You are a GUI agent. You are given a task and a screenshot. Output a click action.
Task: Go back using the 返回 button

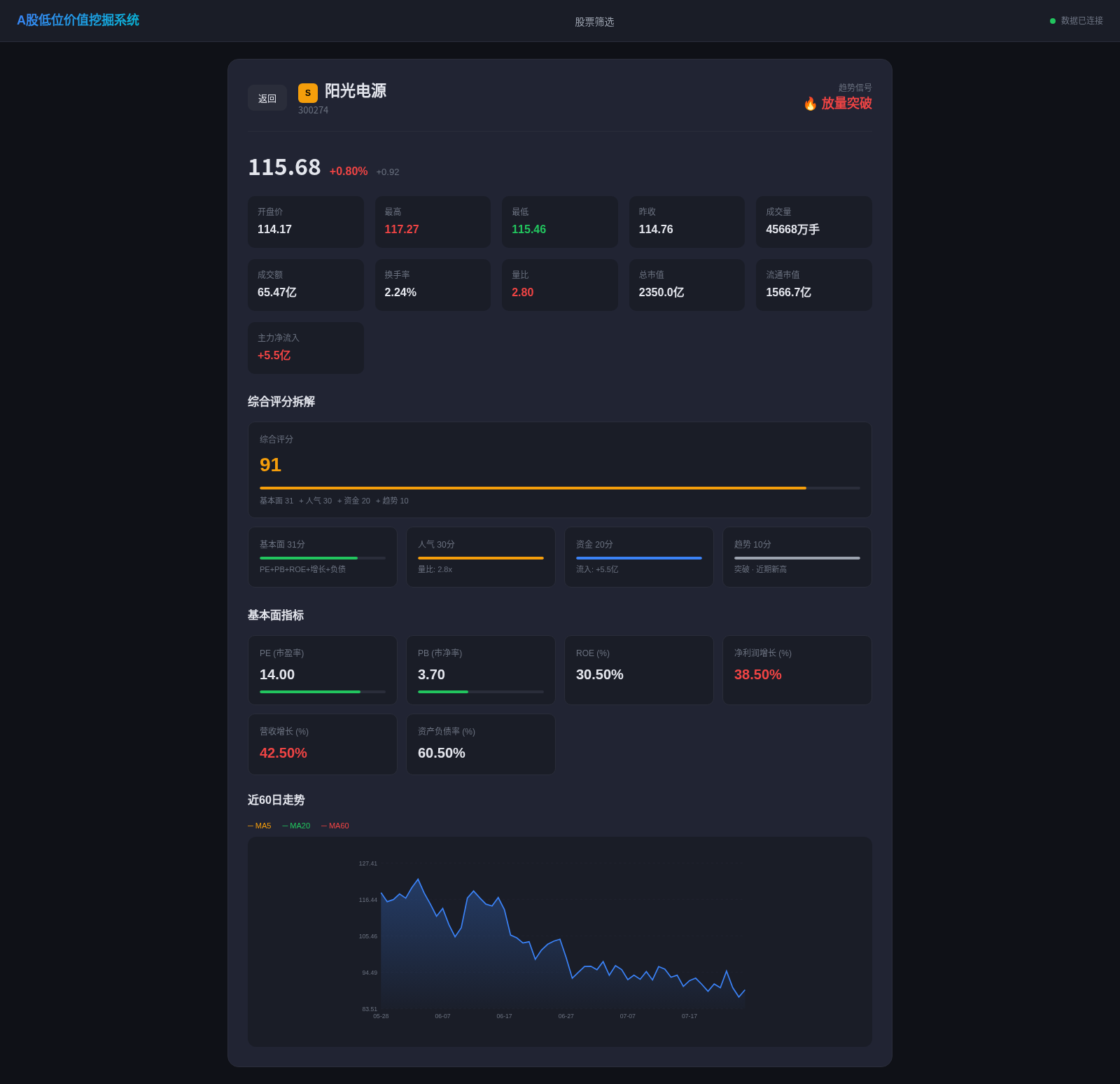click(x=267, y=98)
